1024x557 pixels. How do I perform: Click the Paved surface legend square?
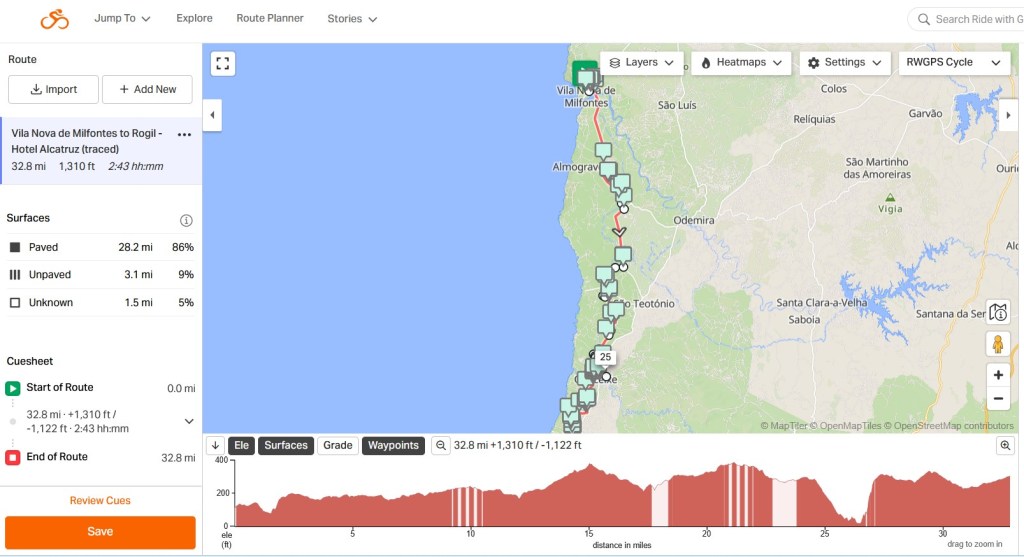click(15, 247)
